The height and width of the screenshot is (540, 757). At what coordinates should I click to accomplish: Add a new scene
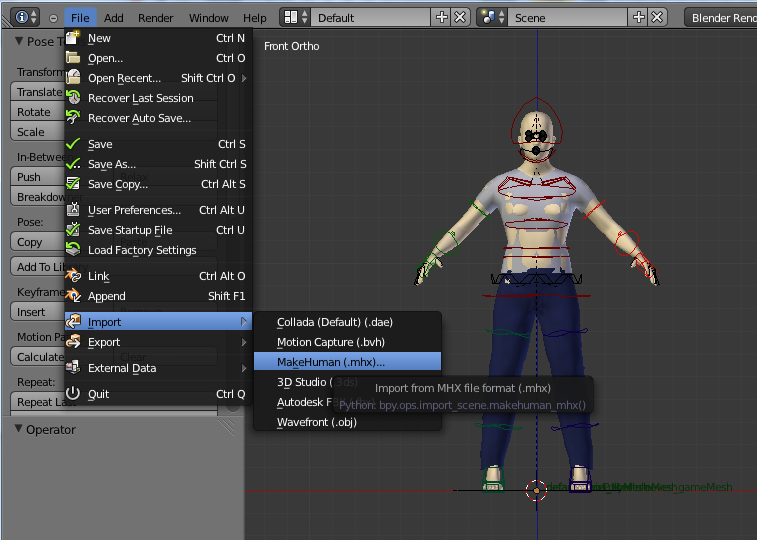[639, 17]
